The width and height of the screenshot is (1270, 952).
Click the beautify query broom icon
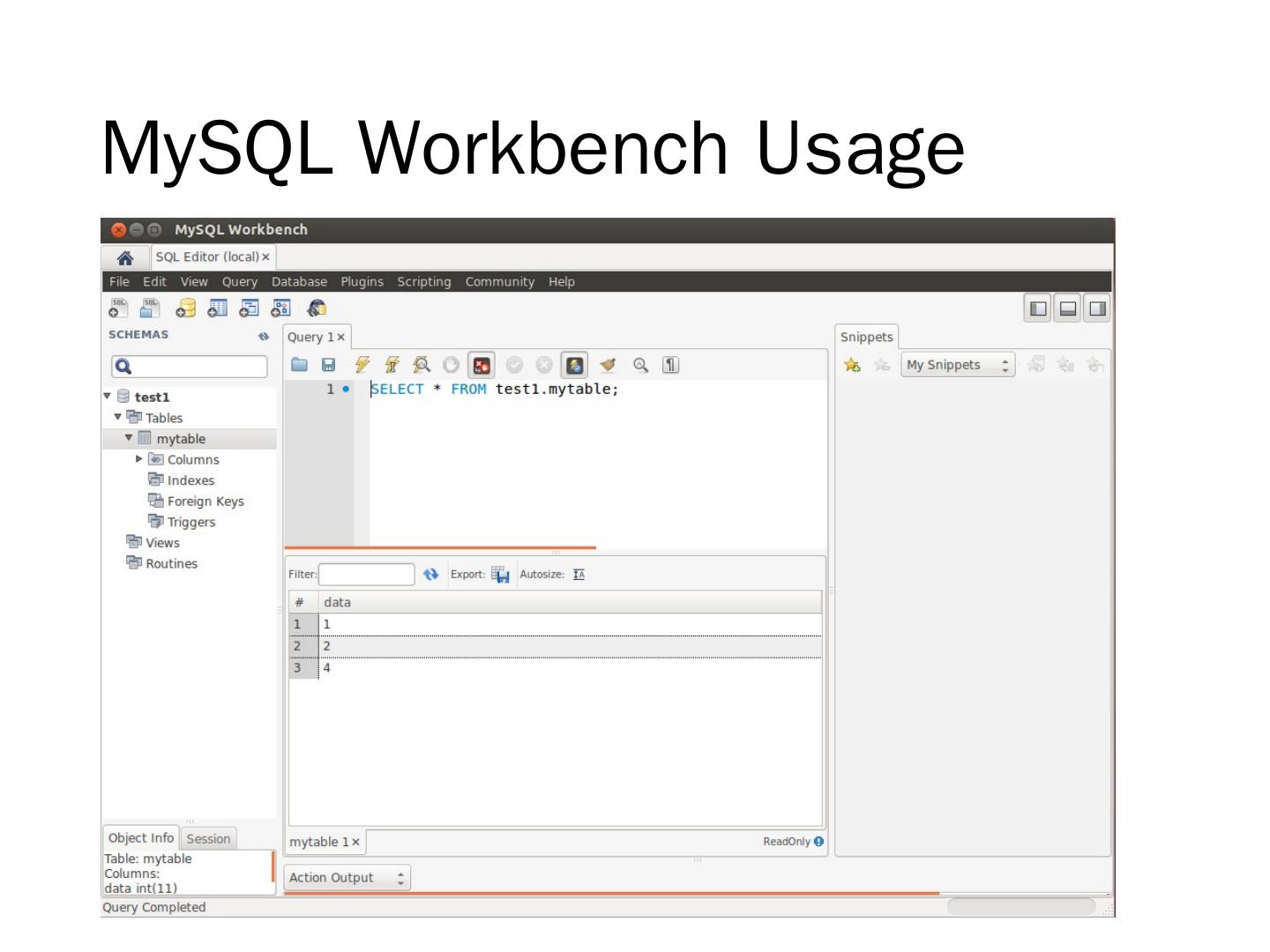click(x=608, y=365)
